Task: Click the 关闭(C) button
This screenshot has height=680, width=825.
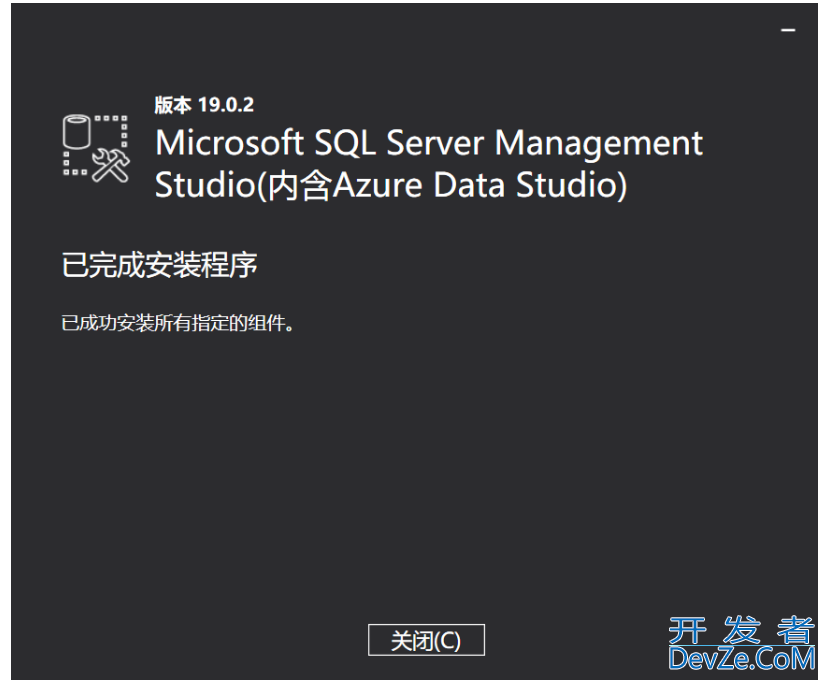Action: 426,640
